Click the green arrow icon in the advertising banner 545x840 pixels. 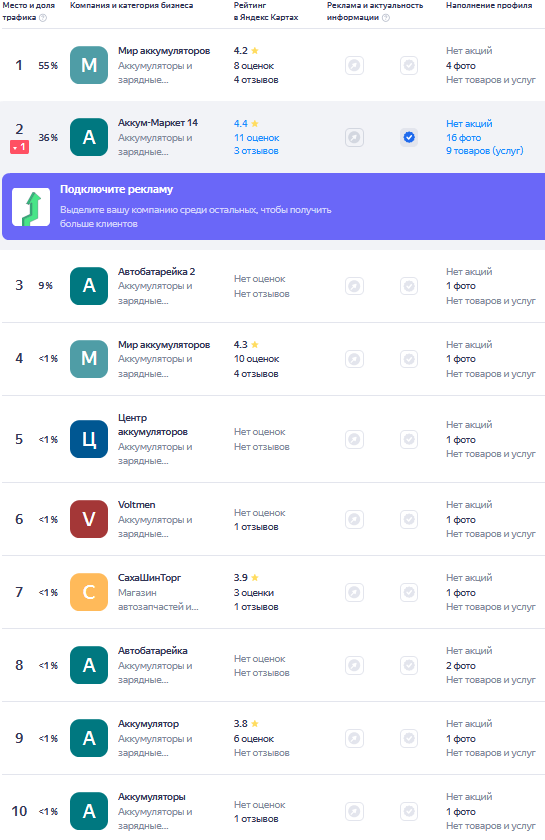(x=31, y=207)
